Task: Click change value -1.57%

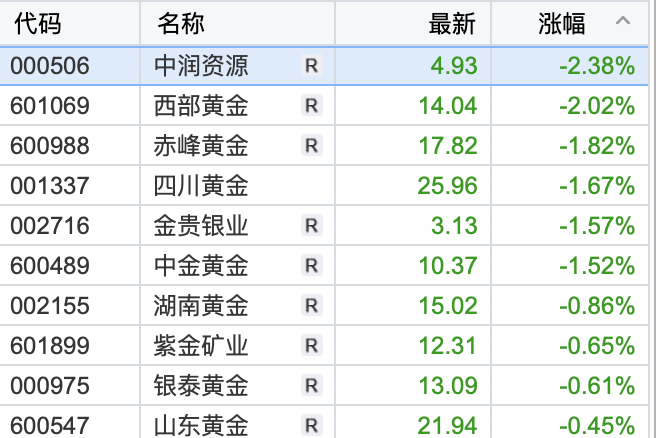Action: (x=597, y=225)
